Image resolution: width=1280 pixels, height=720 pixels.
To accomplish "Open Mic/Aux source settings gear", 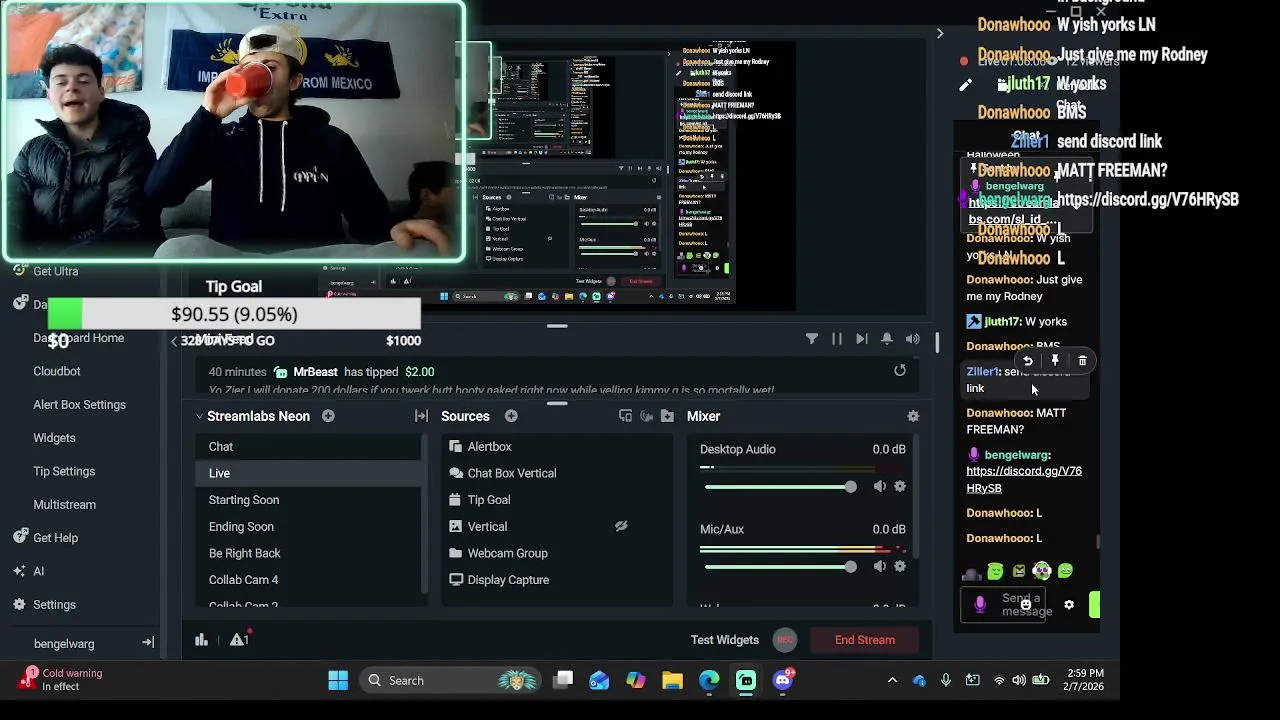I will click(900, 566).
